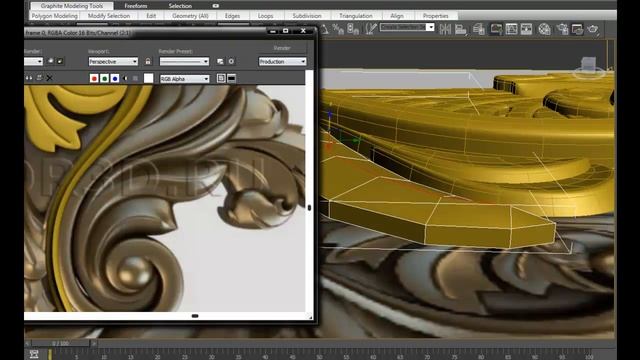This screenshot has height=360, width=640.
Task: Open the Material Editor icon
Action: (544, 29)
